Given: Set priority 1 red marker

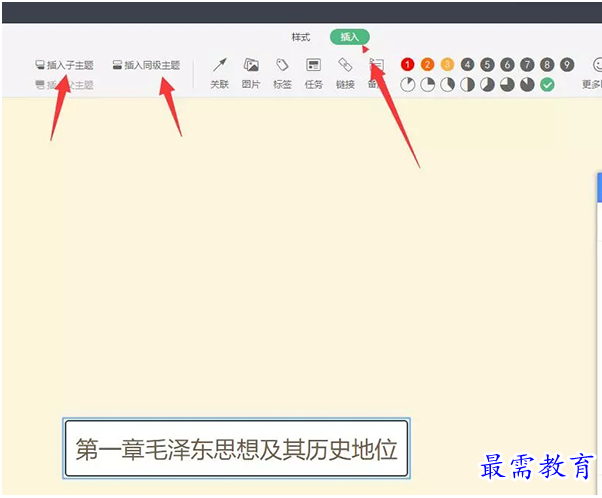Looking at the screenshot, I should pyautogui.click(x=407, y=65).
